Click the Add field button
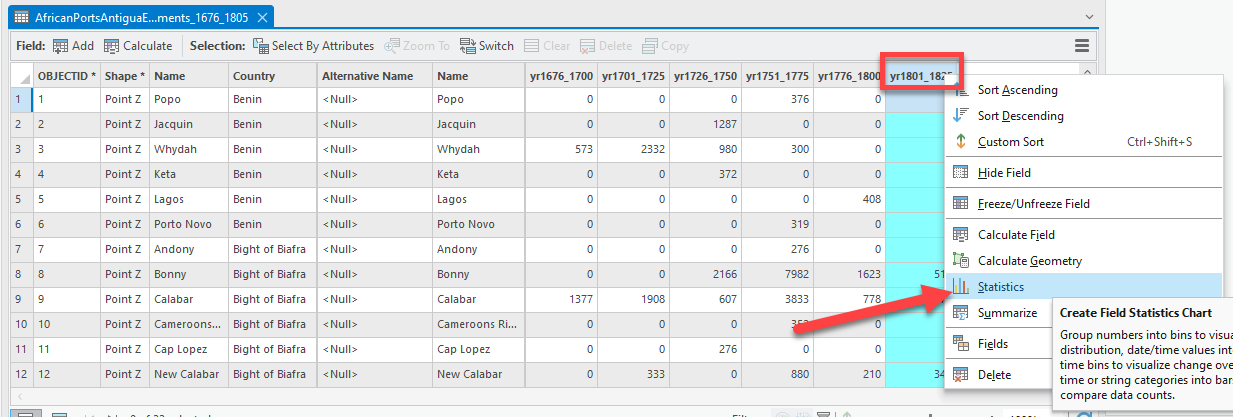Image resolution: width=1233 pixels, height=417 pixels. pos(73,46)
